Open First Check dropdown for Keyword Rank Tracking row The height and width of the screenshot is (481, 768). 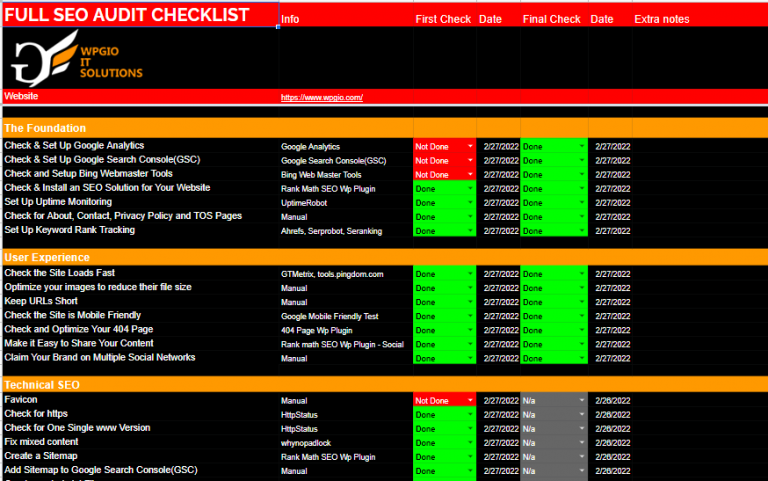[470, 231]
